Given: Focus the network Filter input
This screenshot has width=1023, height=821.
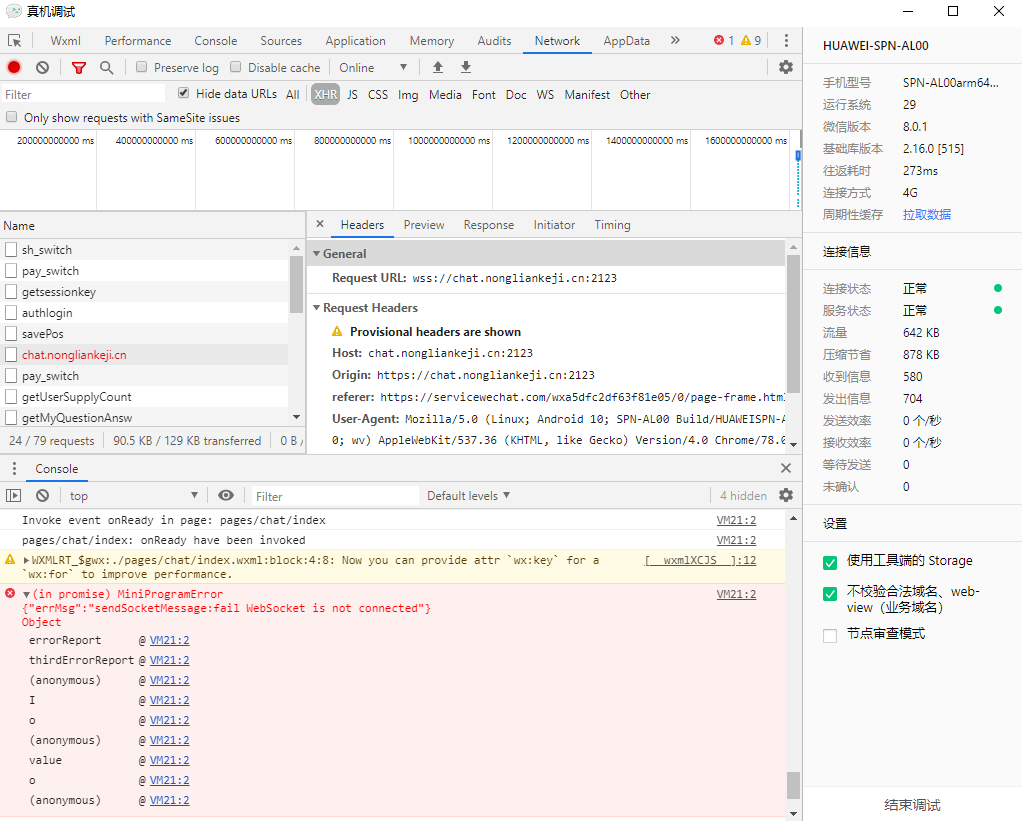Looking at the screenshot, I should [83, 94].
